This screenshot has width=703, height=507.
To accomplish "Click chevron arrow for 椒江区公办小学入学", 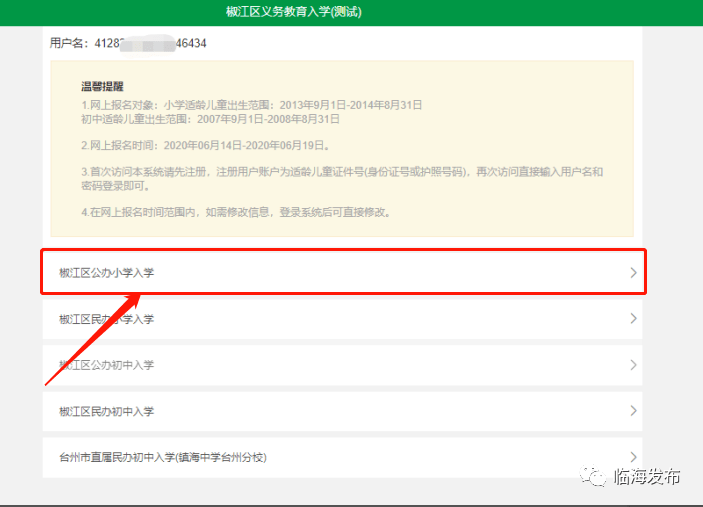I will [633, 273].
